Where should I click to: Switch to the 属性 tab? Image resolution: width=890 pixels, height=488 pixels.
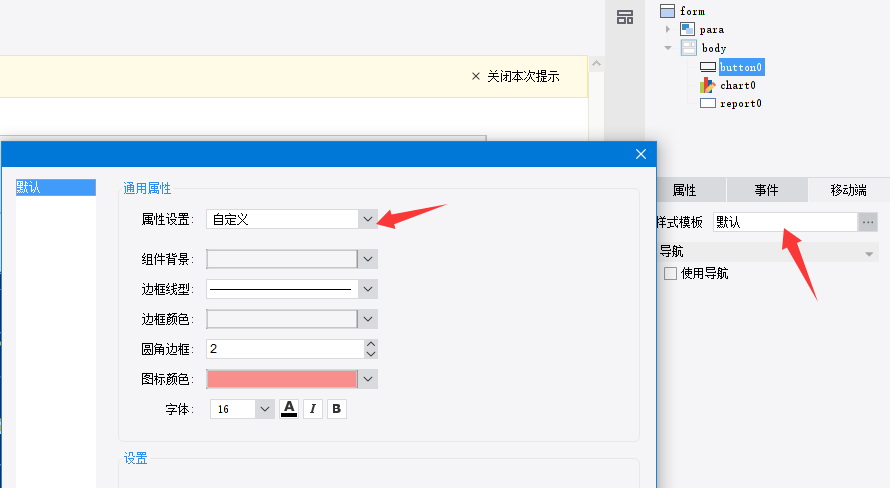[x=685, y=190]
